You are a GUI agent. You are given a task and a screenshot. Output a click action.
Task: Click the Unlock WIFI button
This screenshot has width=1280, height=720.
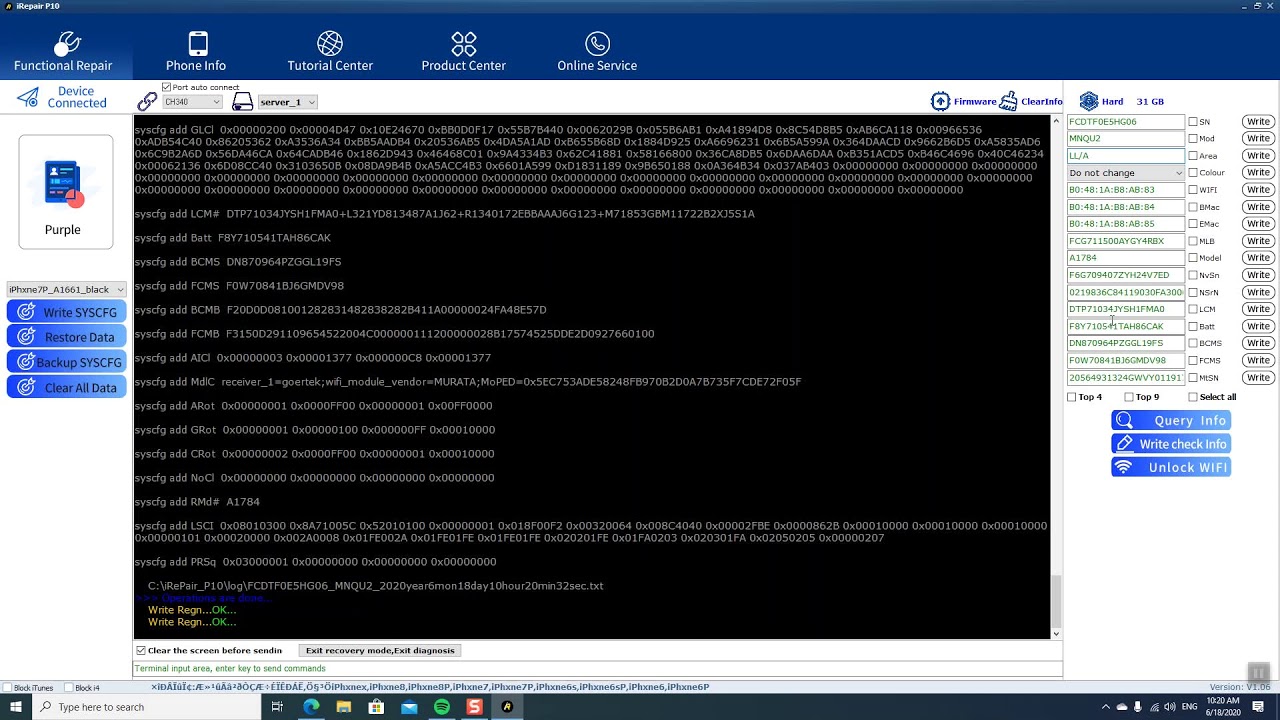point(1171,467)
